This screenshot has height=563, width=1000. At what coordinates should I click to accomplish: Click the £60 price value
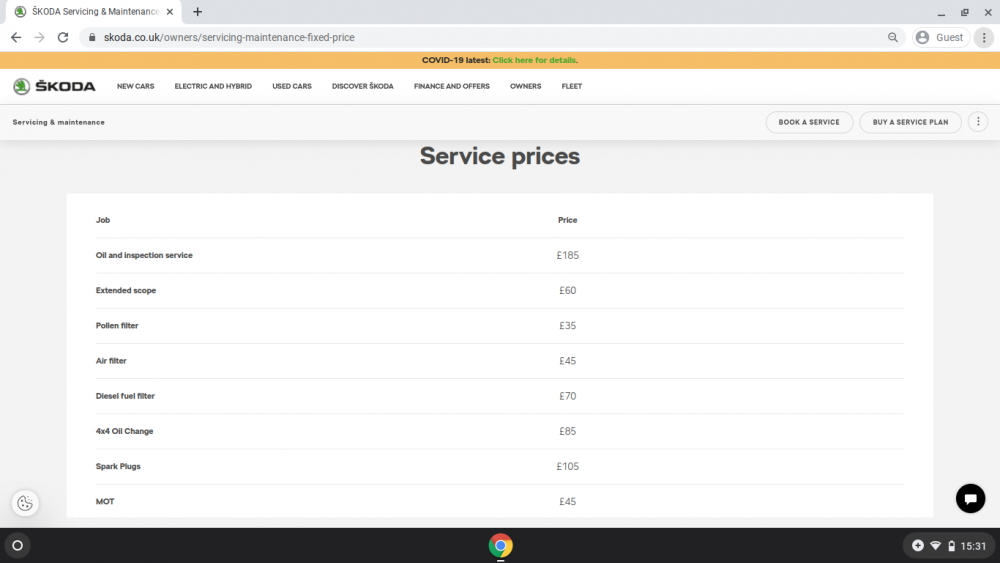point(568,290)
